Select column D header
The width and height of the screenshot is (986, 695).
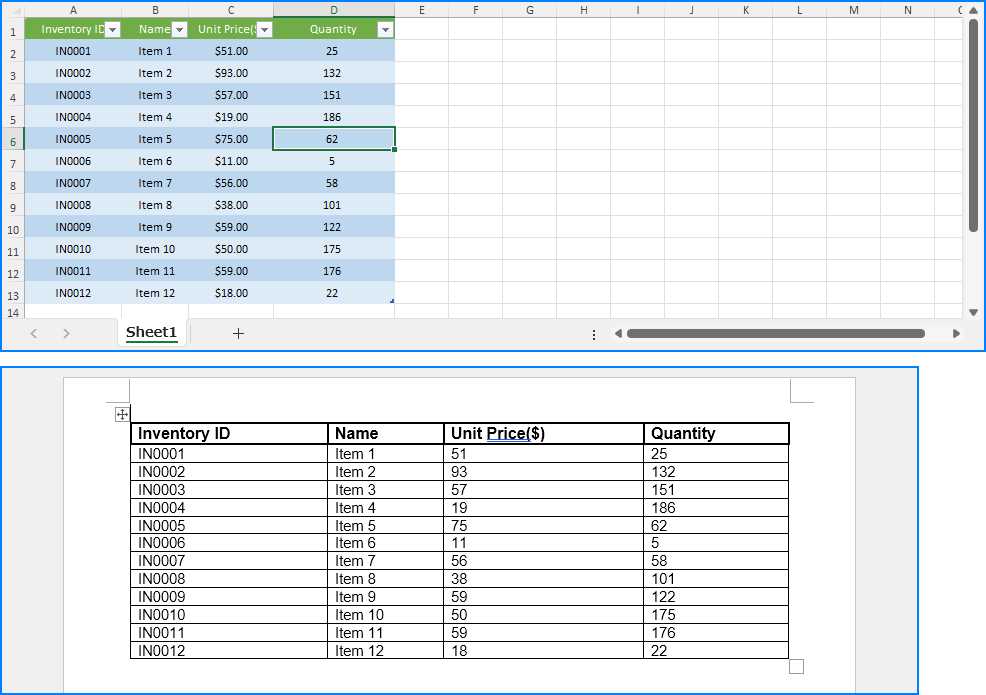334,9
